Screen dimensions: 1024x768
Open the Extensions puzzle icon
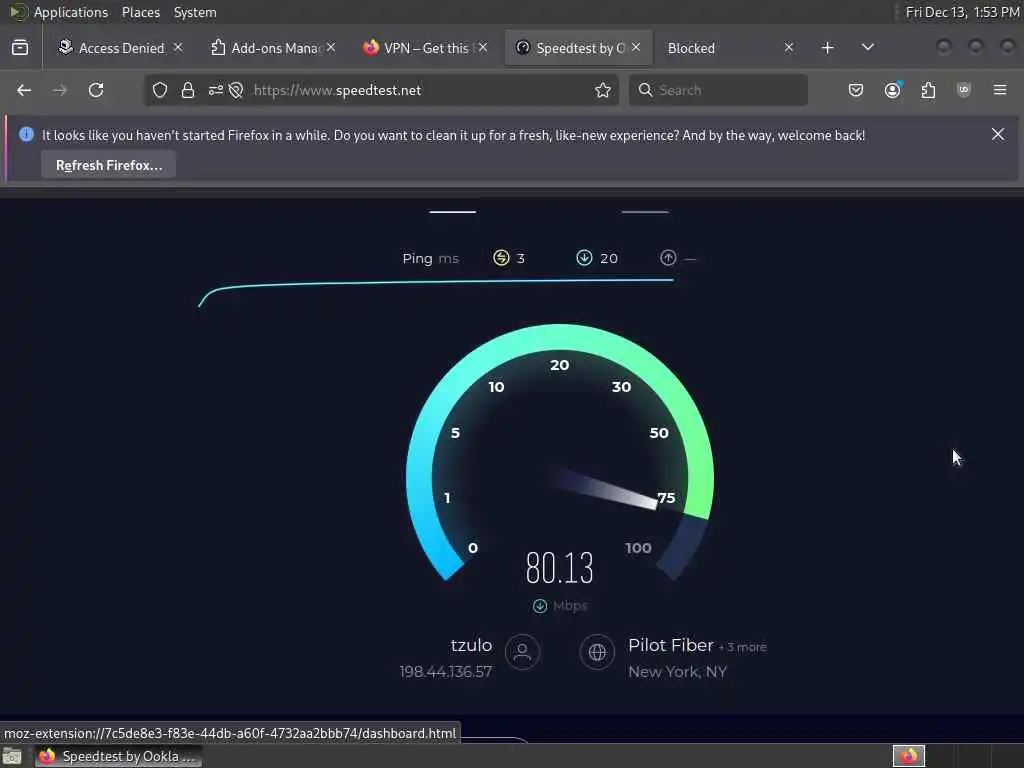928,90
